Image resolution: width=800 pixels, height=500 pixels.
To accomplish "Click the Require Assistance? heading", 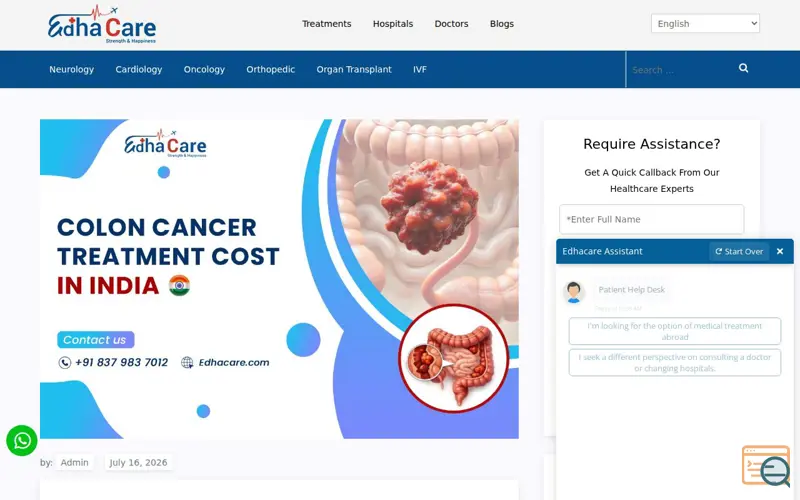I will [652, 144].
